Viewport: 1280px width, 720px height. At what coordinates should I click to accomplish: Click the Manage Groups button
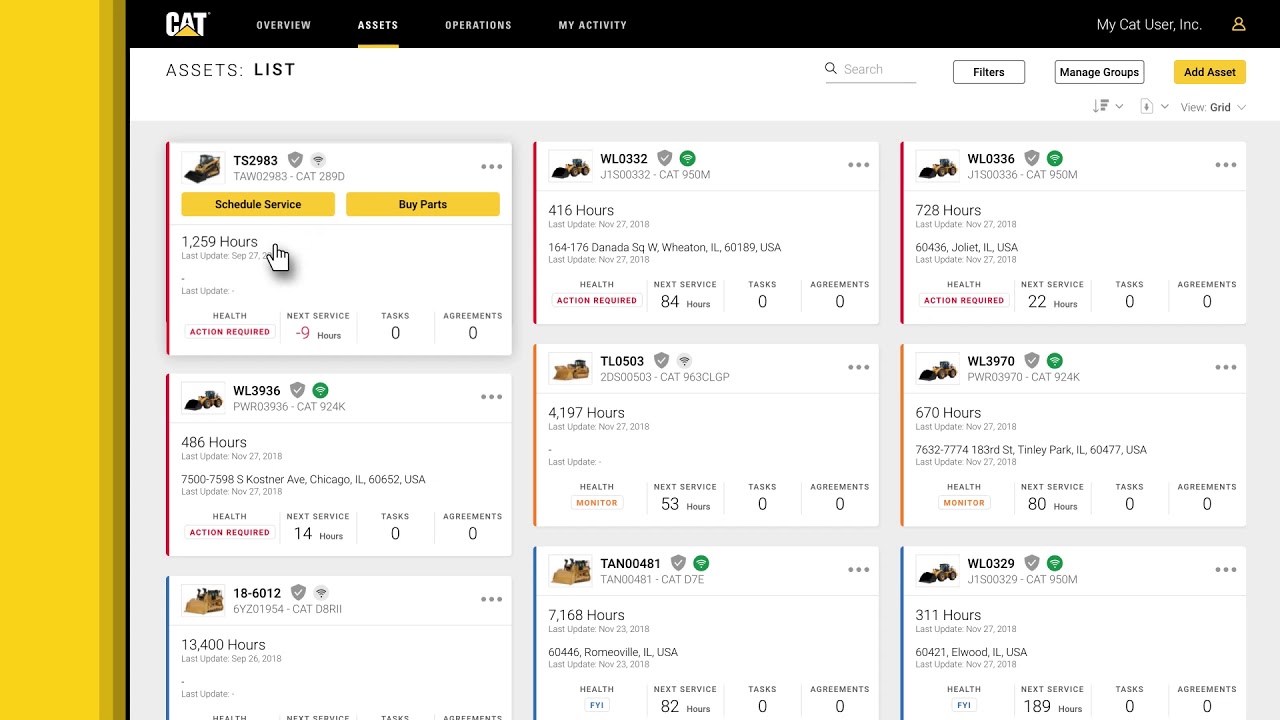[x=1100, y=72]
